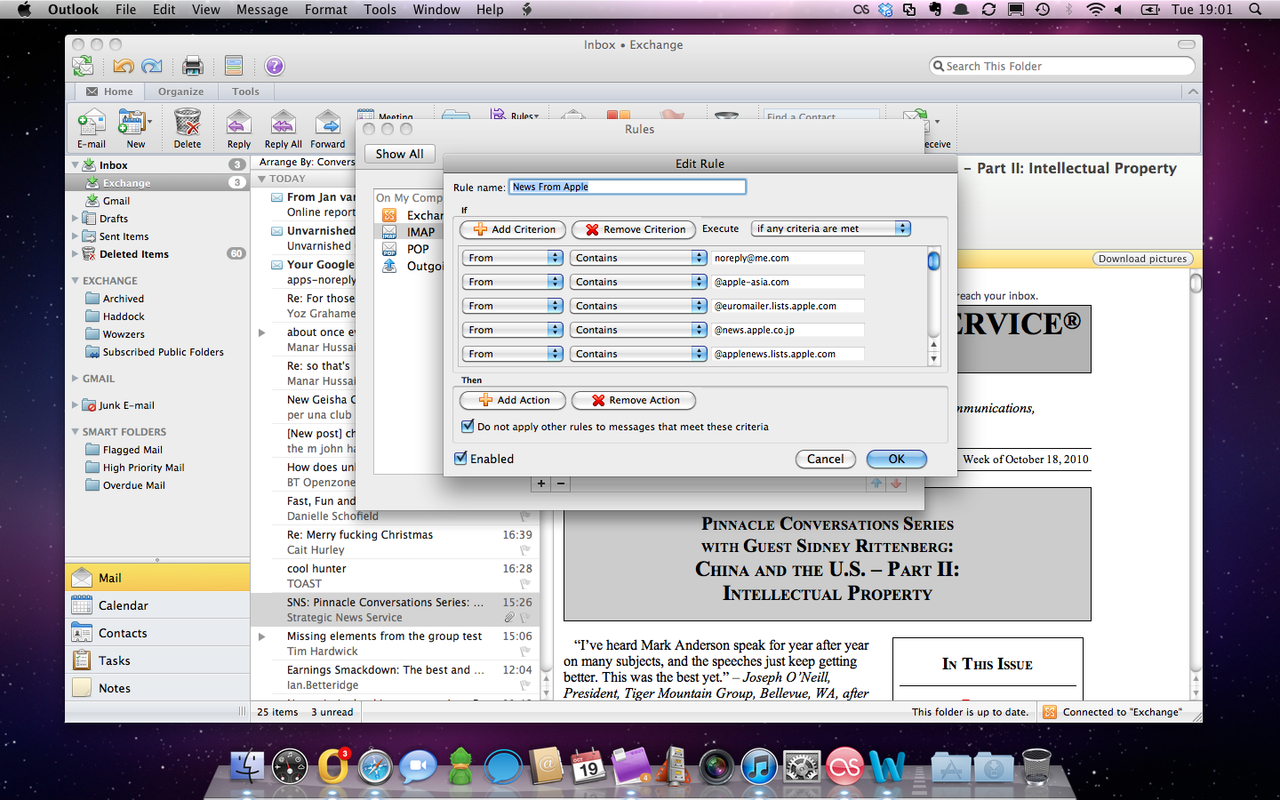Open From dropdown for @euromailer.lists.apple.com row

click(x=513, y=305)
